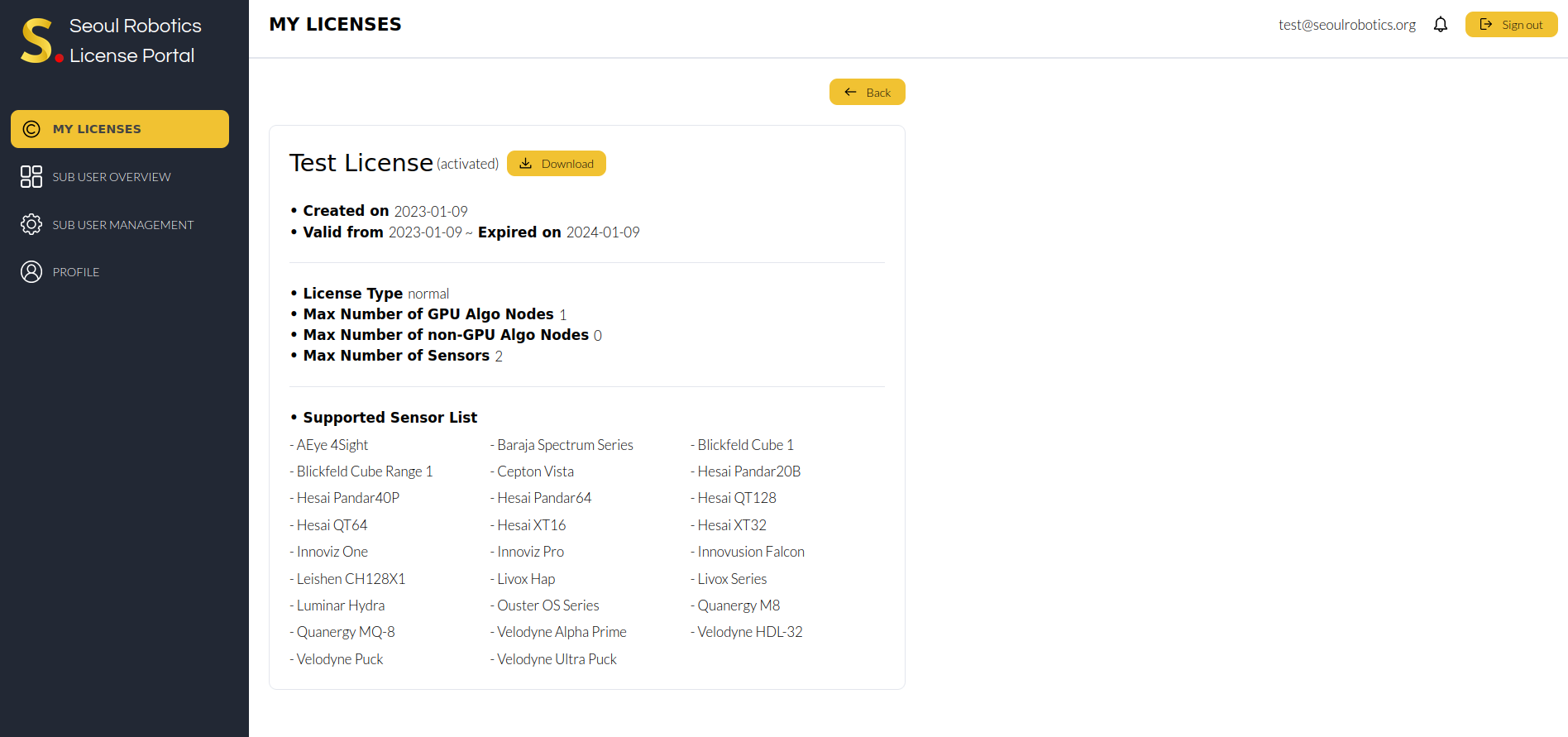The width and height of the screenshot is (1568, 737).
Task: Click Hesai QT64 entry
Action: 328,525
